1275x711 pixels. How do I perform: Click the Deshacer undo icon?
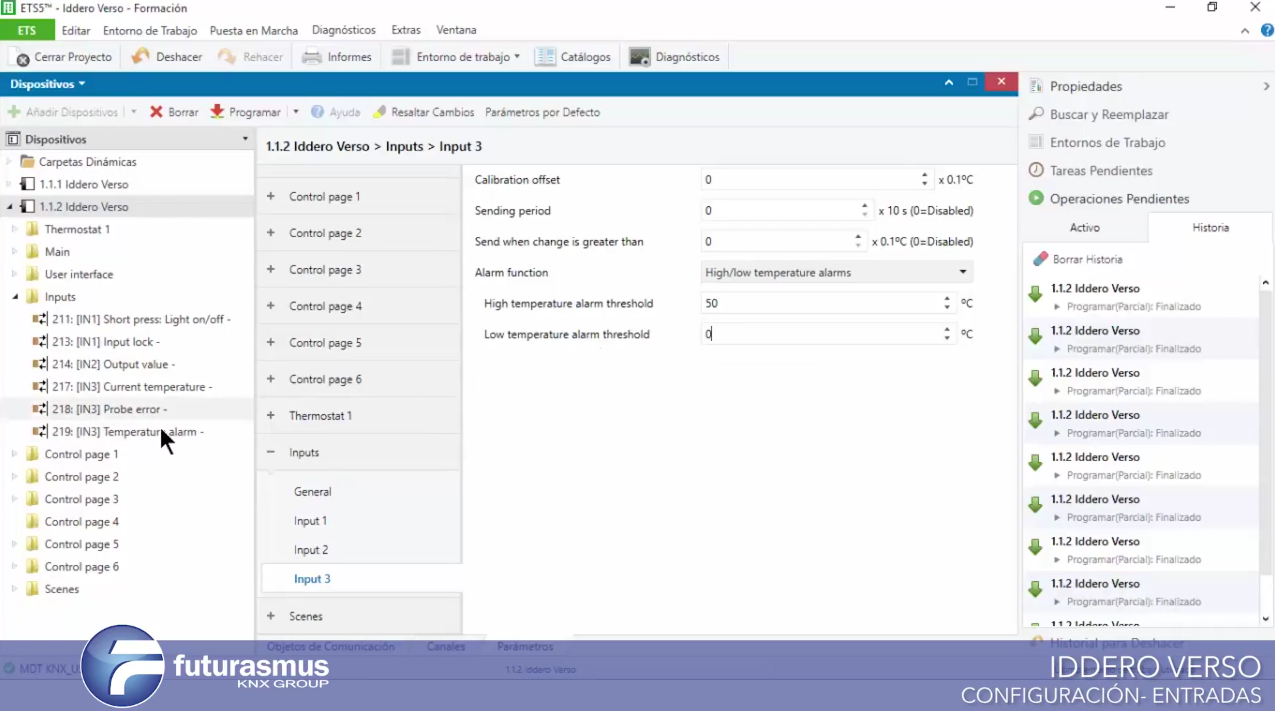(x=141, y=57)
